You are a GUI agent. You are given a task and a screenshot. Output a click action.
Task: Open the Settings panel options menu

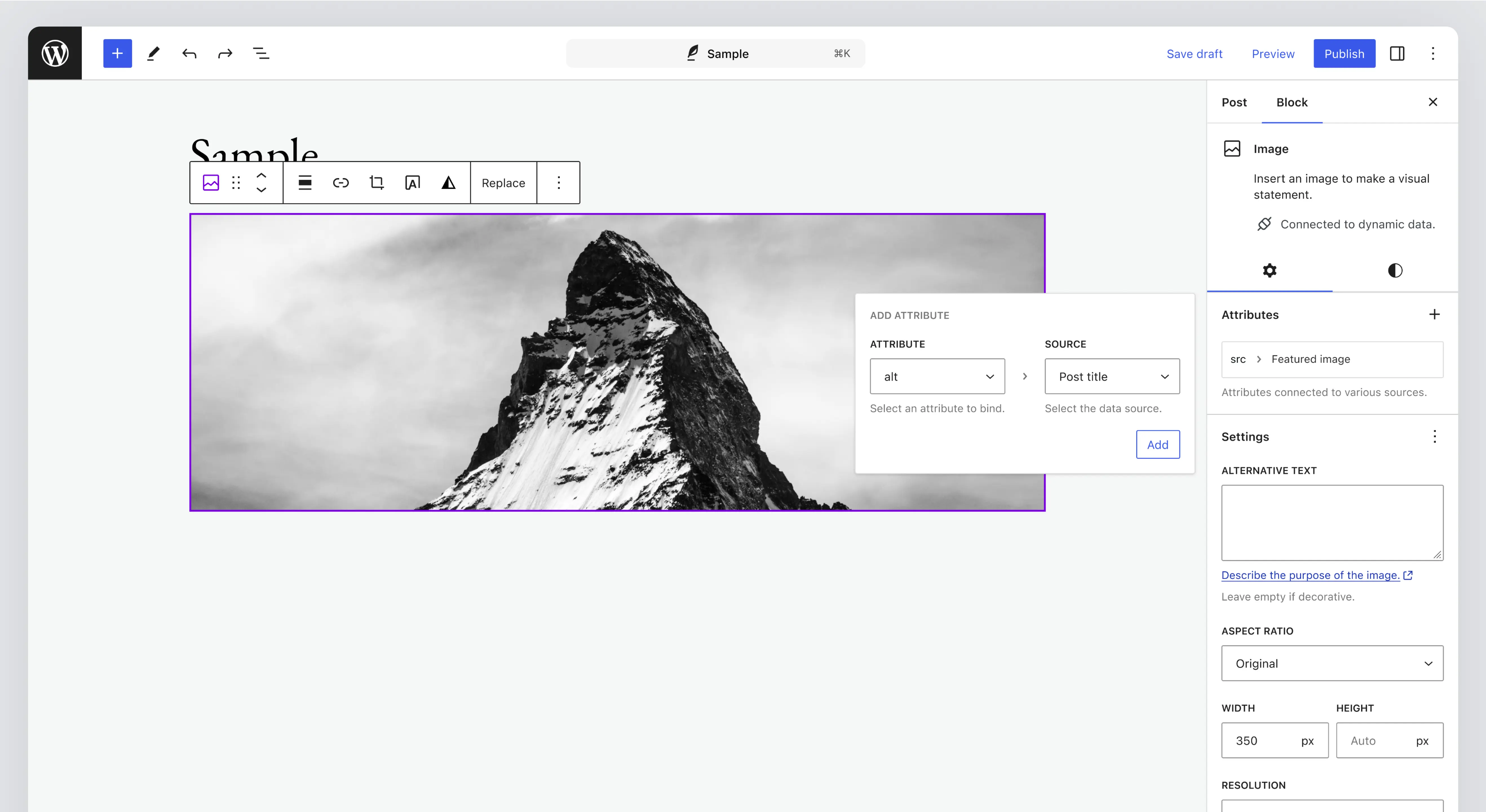[1434, 437]
